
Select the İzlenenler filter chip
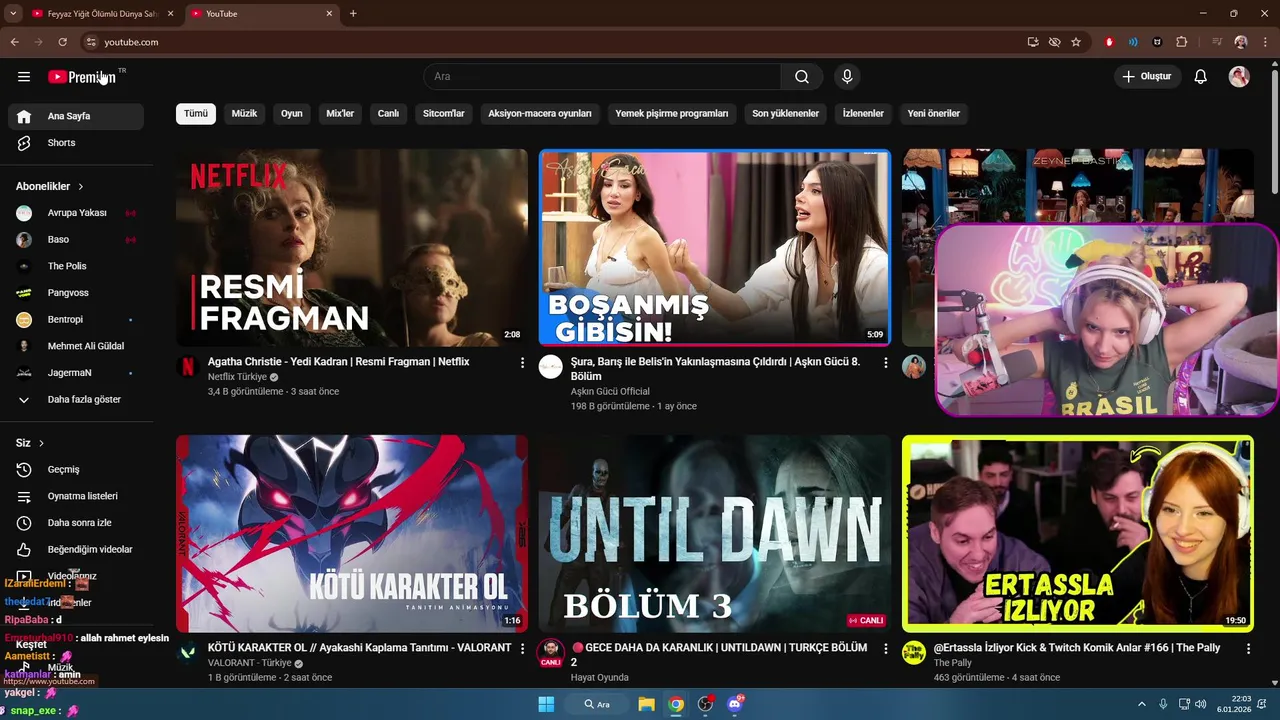863,114
